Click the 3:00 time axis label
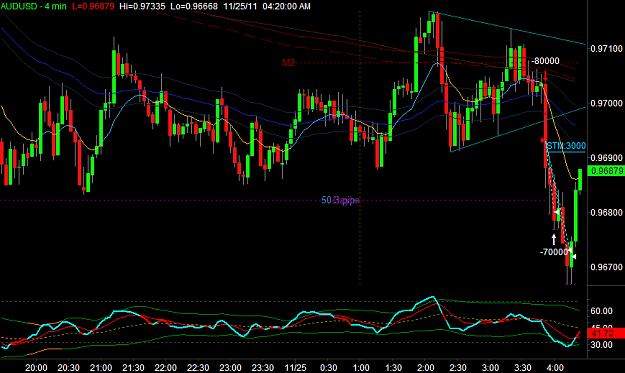 [x=490, y=367]
